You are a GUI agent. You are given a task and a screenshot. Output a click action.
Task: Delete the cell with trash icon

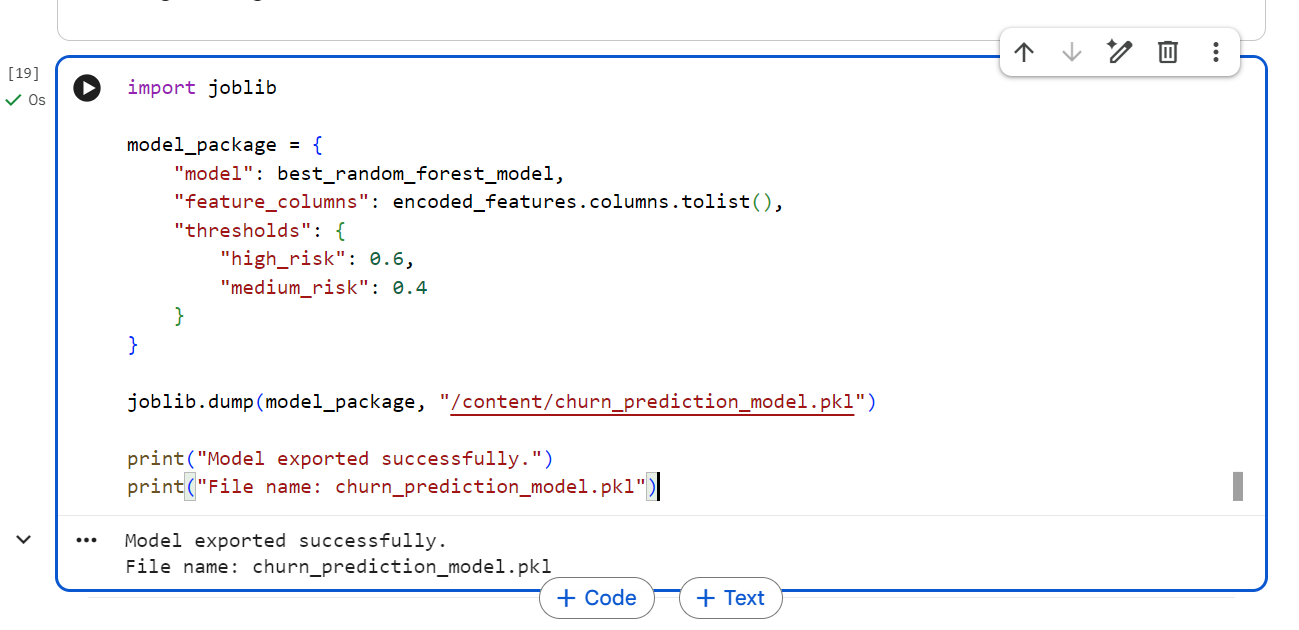coord(1168,52)
